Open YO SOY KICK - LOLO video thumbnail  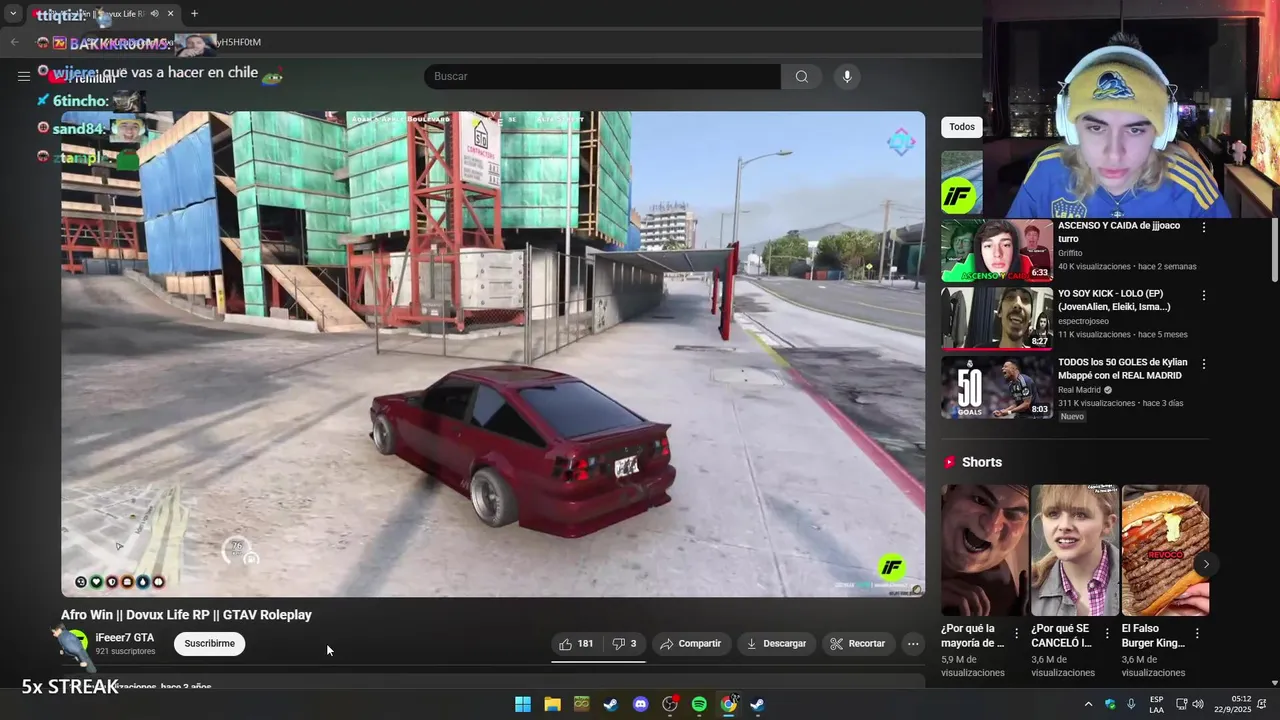tap(996, 319)
